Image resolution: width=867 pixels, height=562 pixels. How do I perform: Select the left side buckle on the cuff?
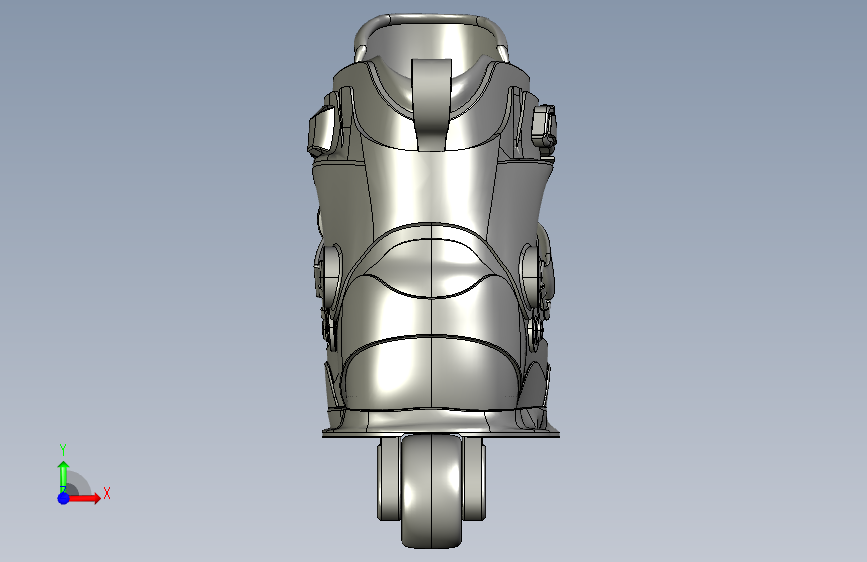point(322,132)
